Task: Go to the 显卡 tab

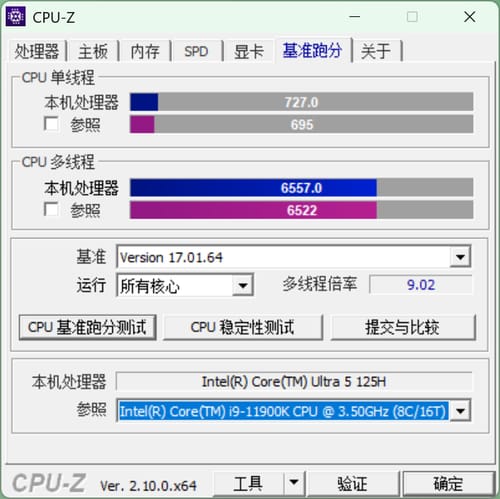Action: [249, 51]
